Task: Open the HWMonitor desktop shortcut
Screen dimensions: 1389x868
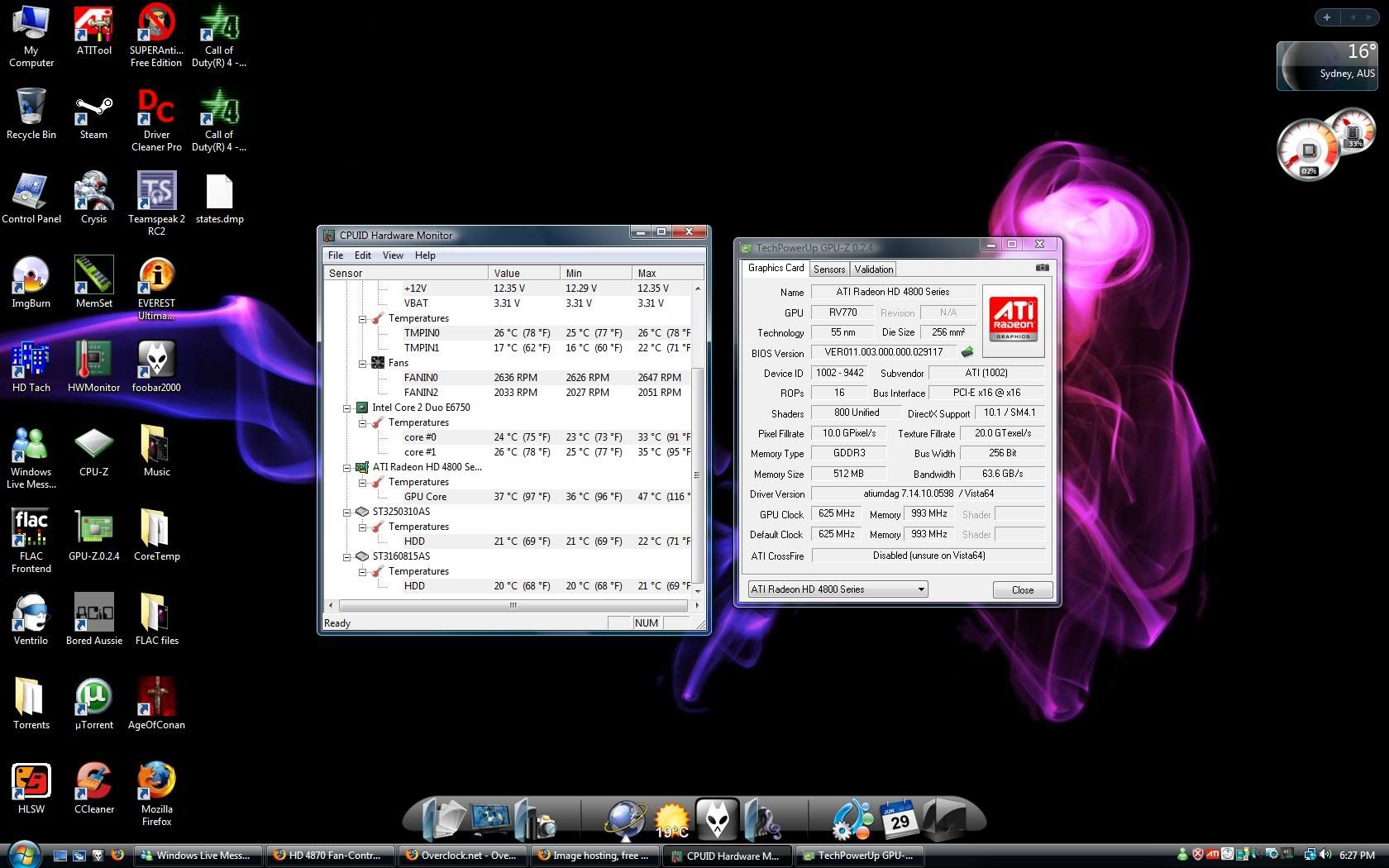Action: (93, 367)
